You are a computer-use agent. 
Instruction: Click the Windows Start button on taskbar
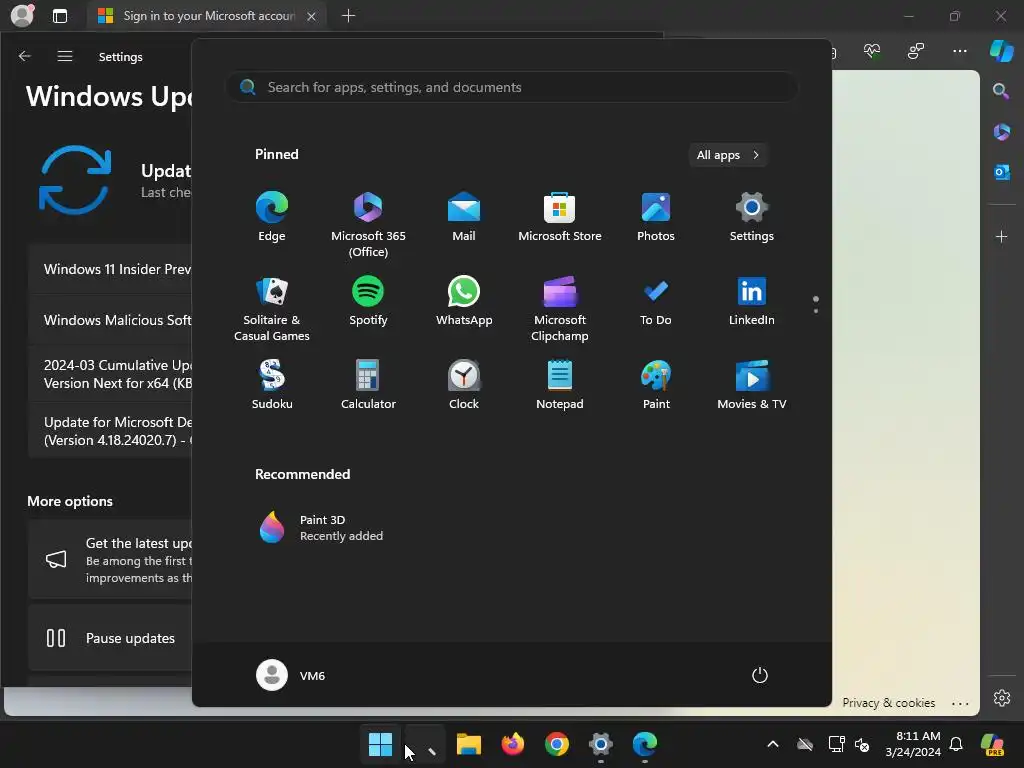click(380, 744)
